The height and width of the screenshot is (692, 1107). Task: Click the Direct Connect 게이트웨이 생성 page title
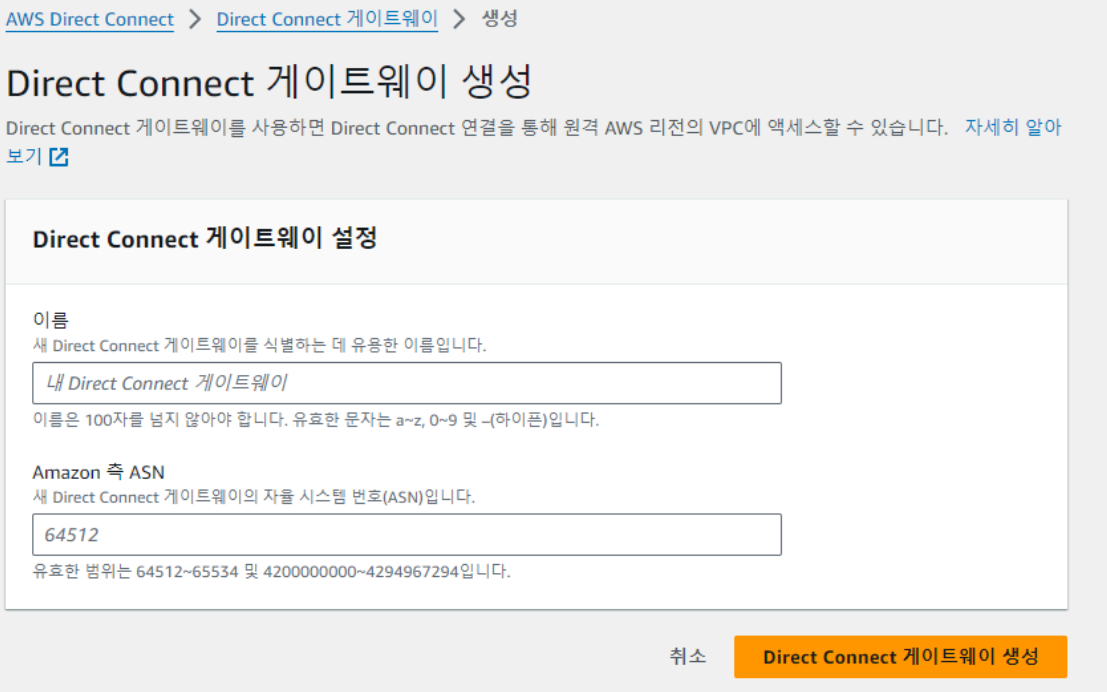pyautogui.click(x=269, y=82)
